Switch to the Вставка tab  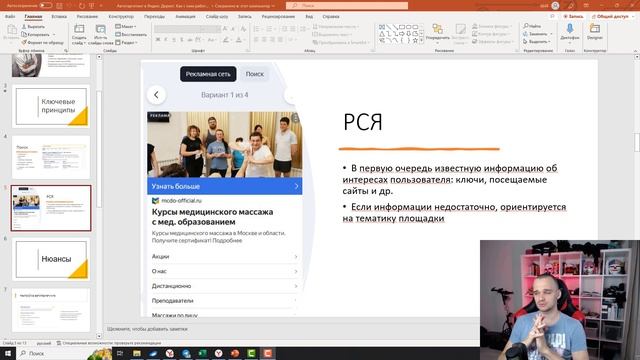(59, 17)
